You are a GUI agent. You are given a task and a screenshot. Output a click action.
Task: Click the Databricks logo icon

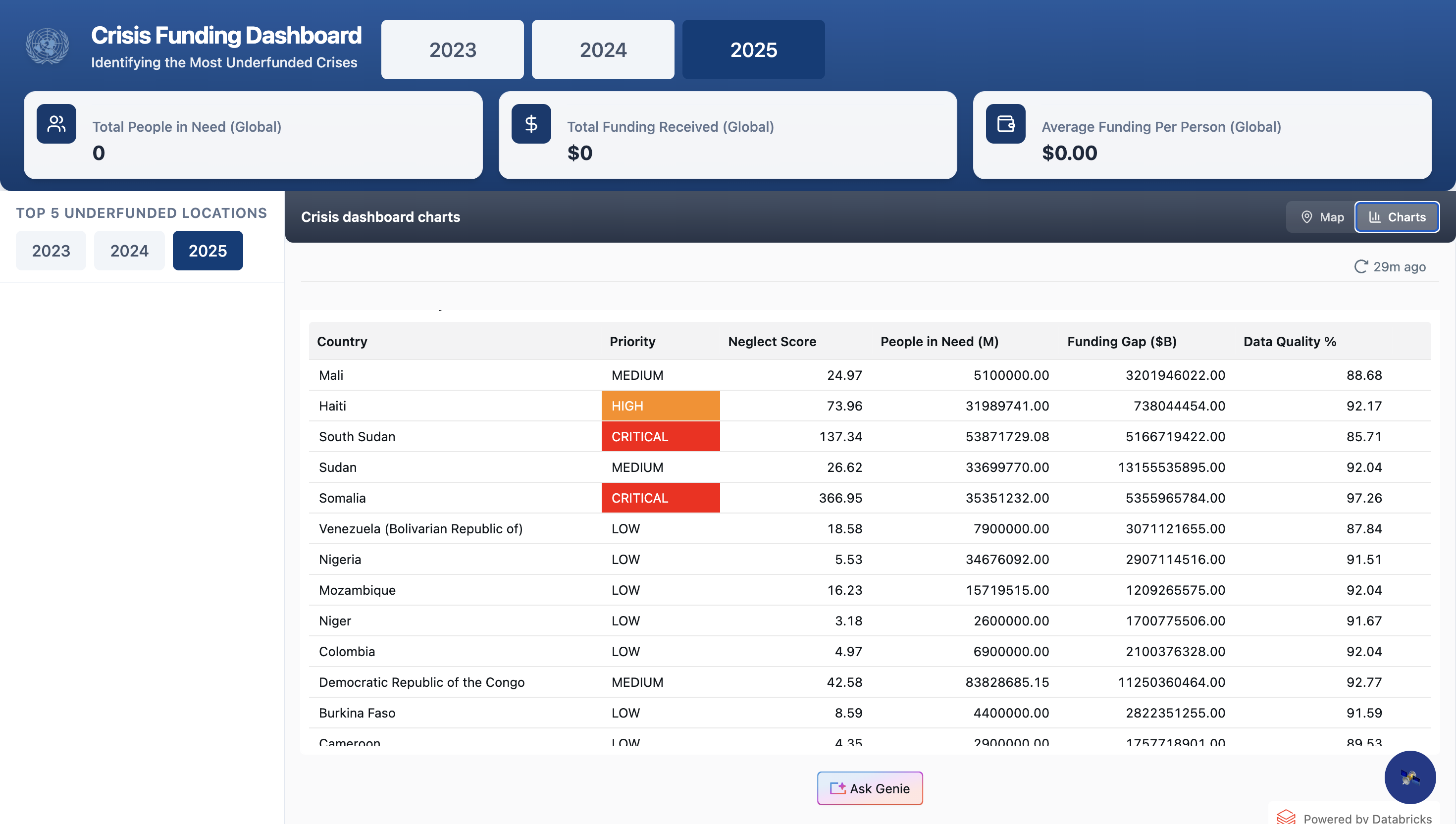(x=1286, y=817)
